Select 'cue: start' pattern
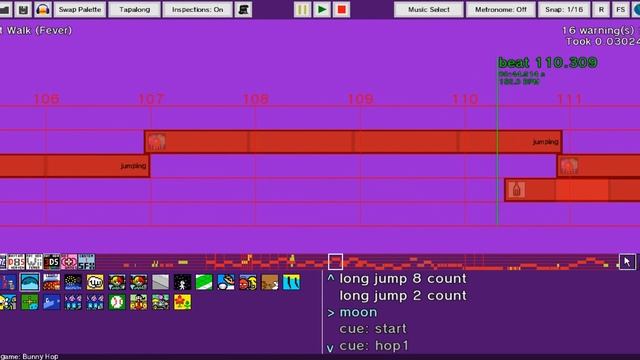 tap(373, 329)
